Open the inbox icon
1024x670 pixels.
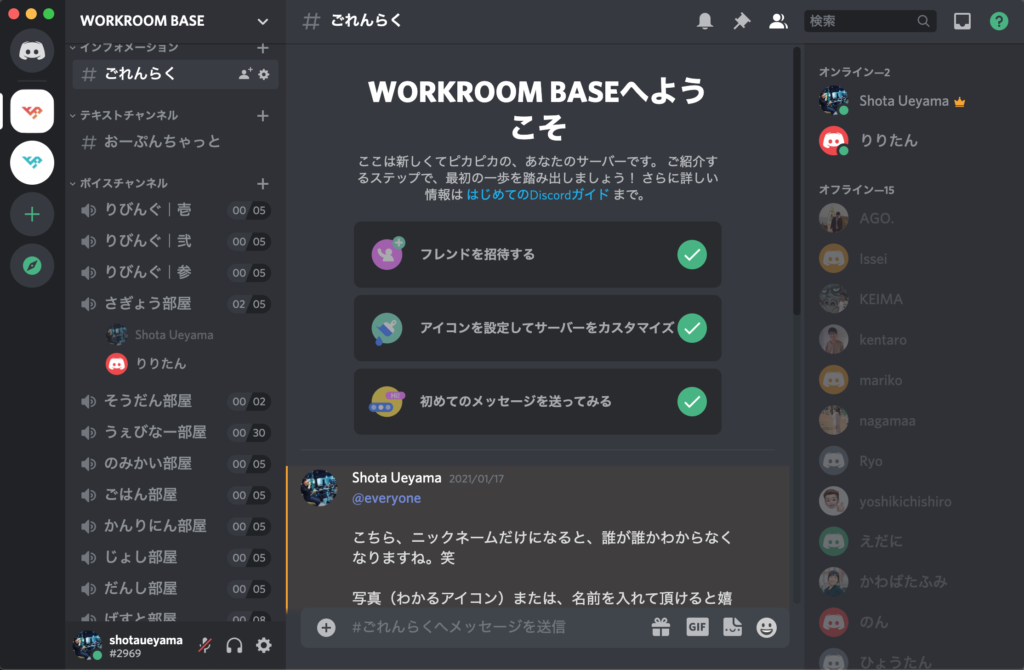point(962,21)
